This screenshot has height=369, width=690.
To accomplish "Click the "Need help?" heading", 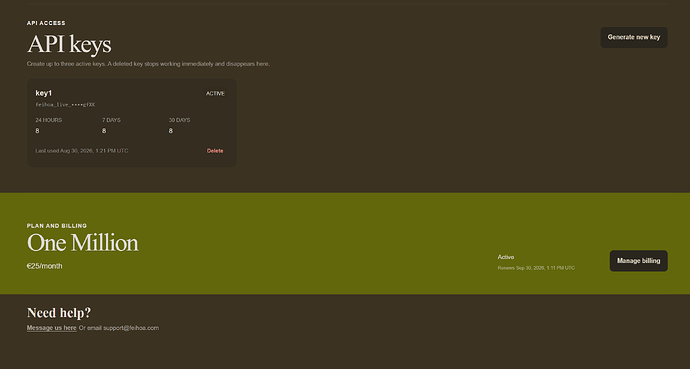I will (x=59, y=313).
